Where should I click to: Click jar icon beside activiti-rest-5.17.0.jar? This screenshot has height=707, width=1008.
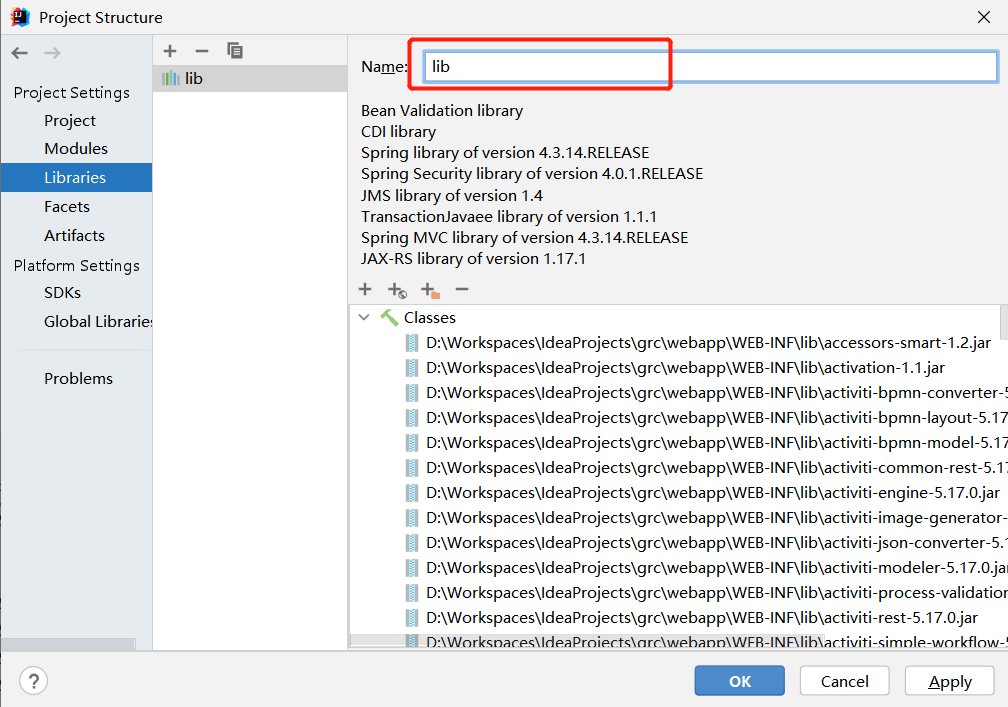(412, 618)
